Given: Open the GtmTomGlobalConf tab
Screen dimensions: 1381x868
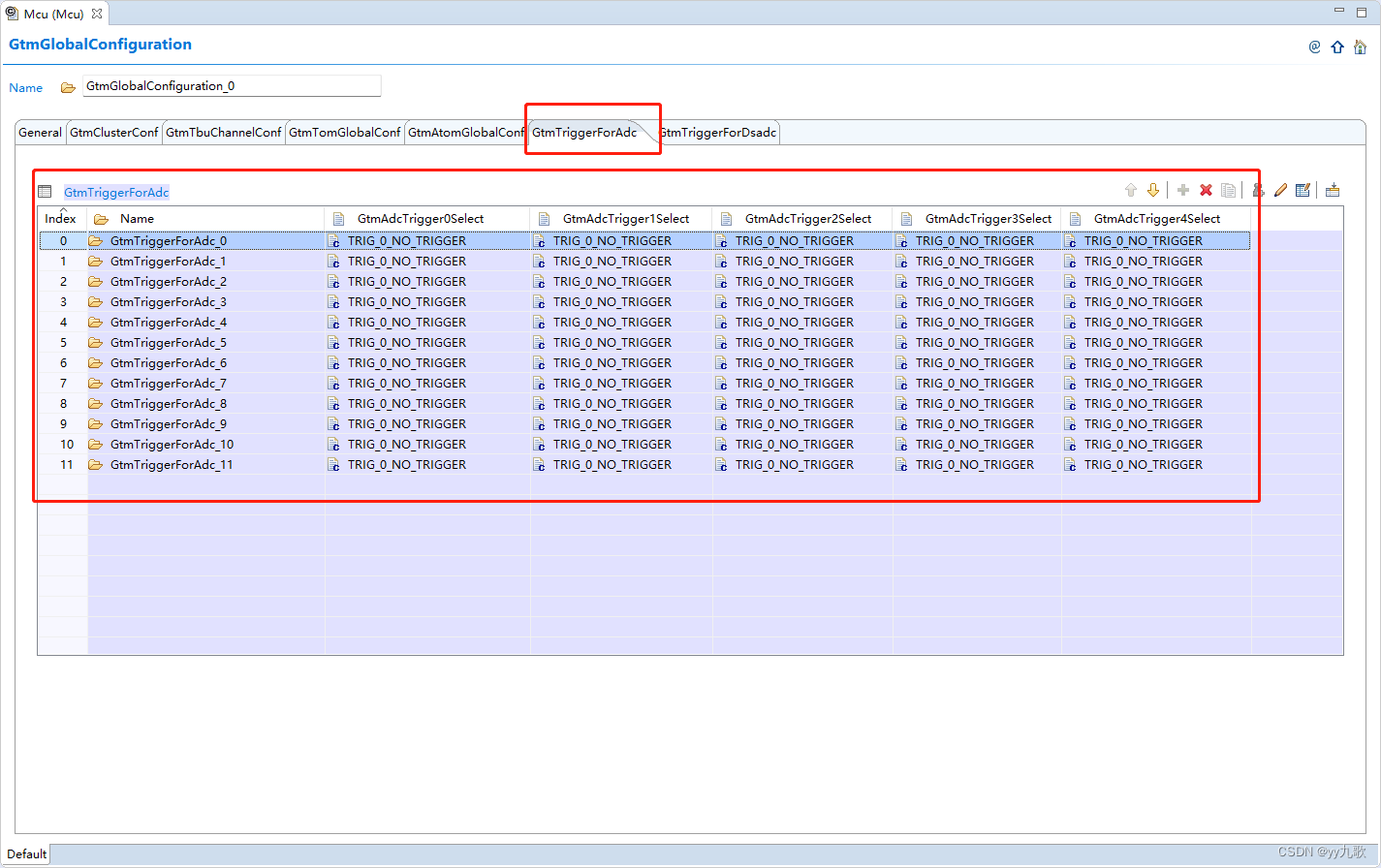Looking at the screenshot, I should tap(345, 133).
